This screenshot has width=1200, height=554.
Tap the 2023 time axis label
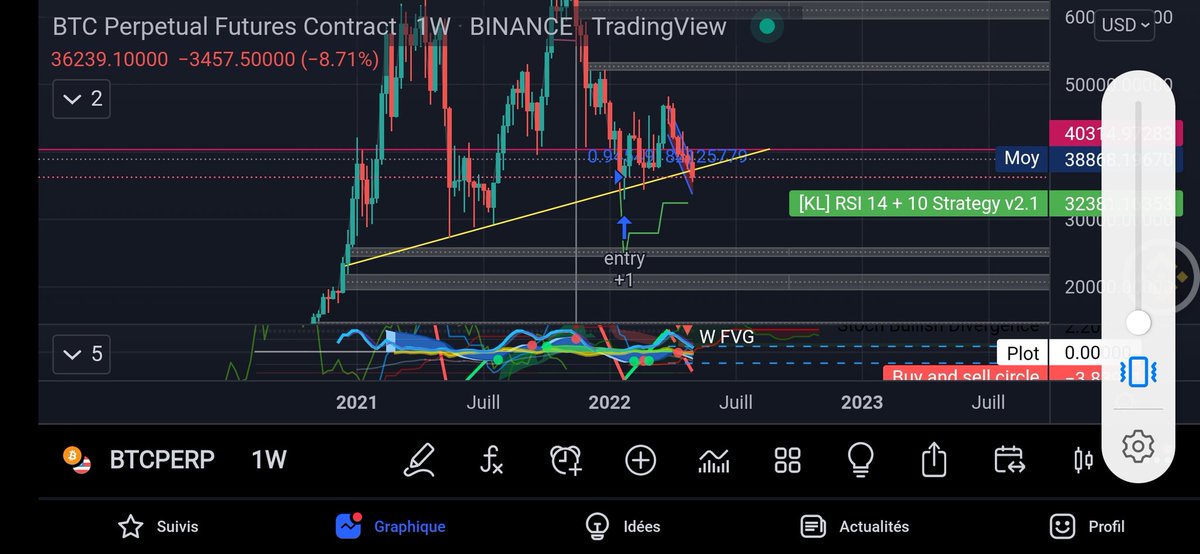[861, 402]
